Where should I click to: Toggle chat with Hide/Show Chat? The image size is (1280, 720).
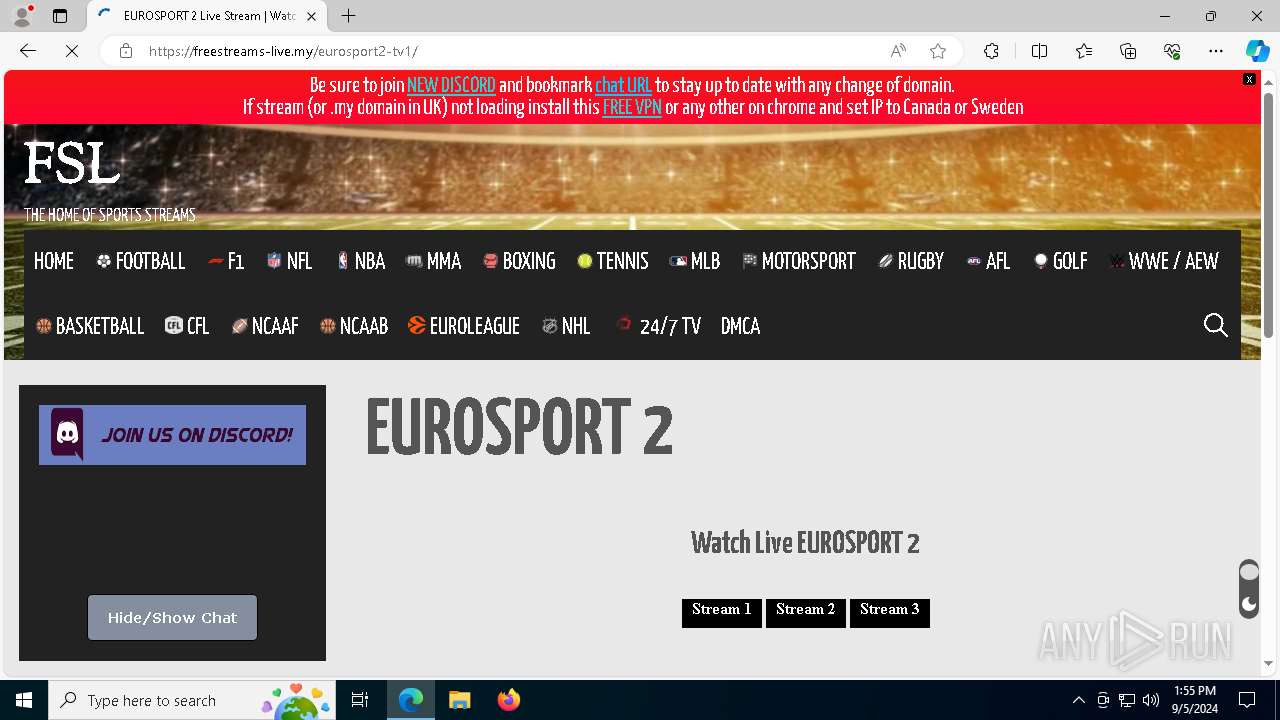tap(172, 618)
